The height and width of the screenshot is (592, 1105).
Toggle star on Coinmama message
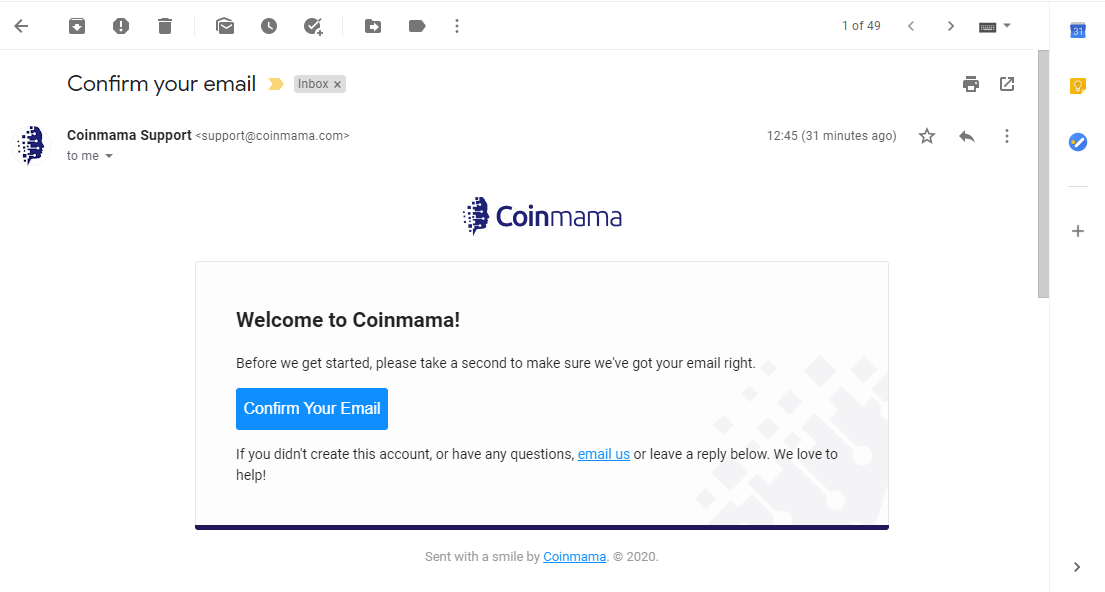point(927,136)
